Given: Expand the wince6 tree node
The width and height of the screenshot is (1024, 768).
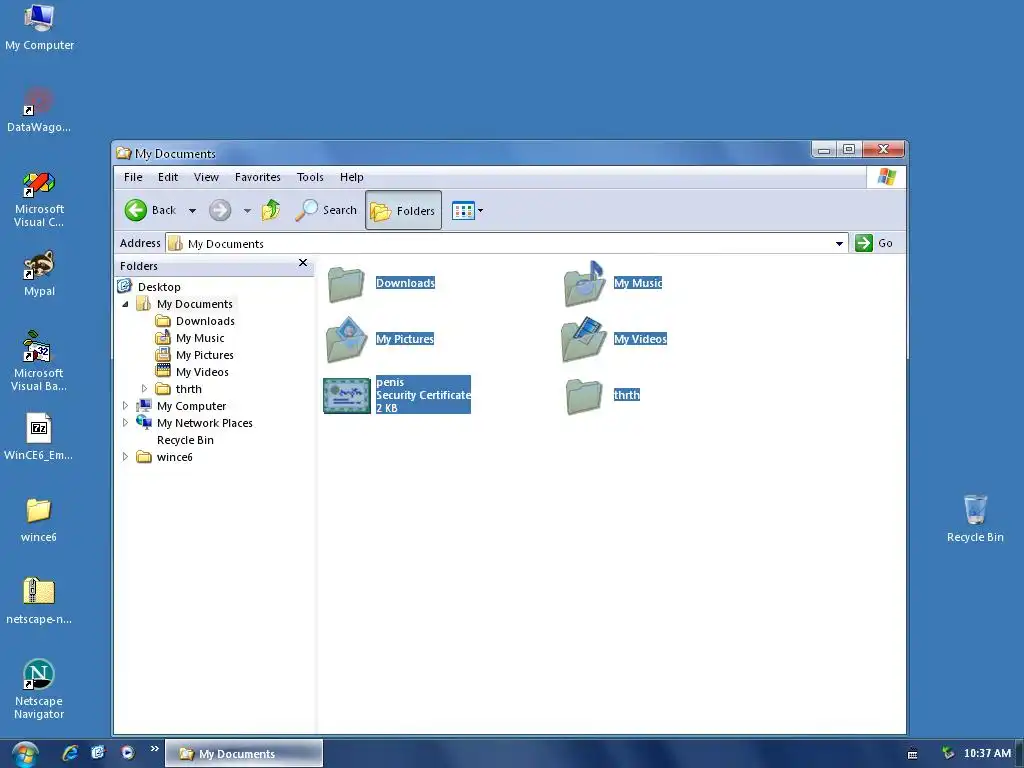Looking at the screenshot, I should click(125, 456).
